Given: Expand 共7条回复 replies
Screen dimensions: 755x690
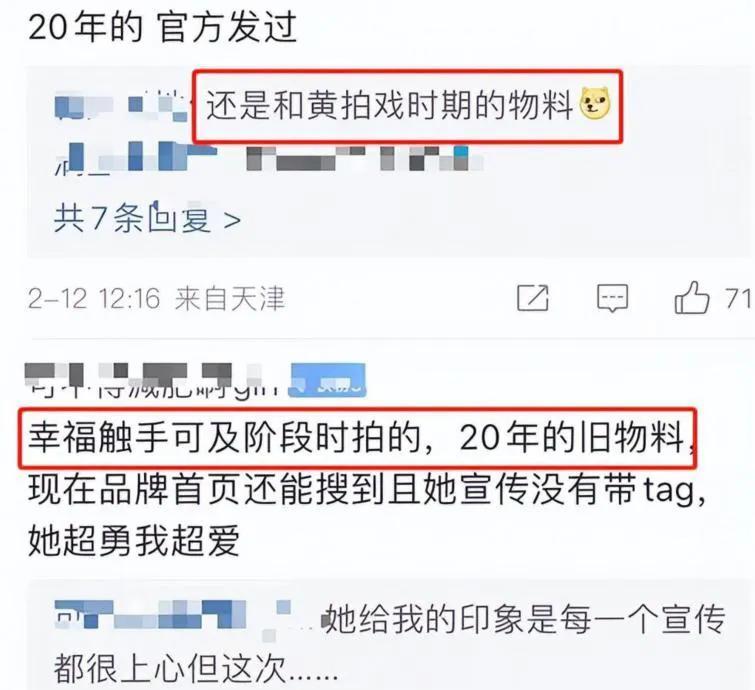Looking at the screenshot, I should click(x=147, y=218).
